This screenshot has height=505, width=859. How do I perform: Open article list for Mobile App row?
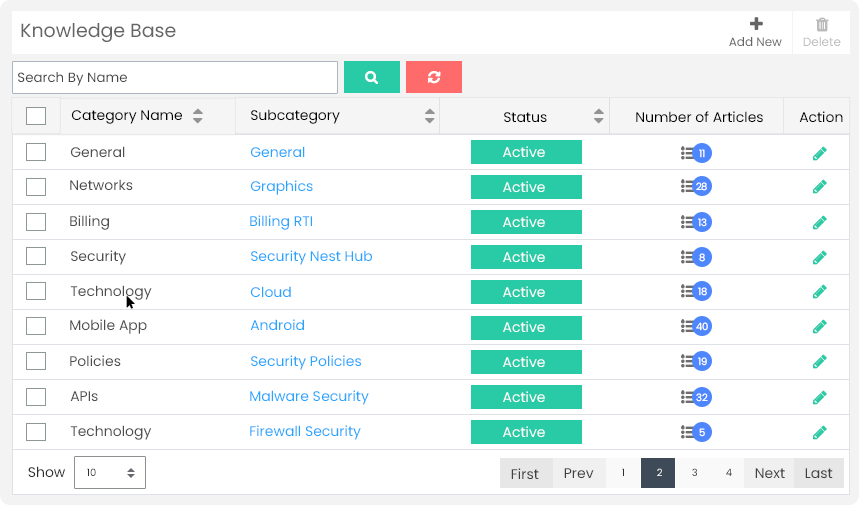pyautogui.click(x=696, y=326)
